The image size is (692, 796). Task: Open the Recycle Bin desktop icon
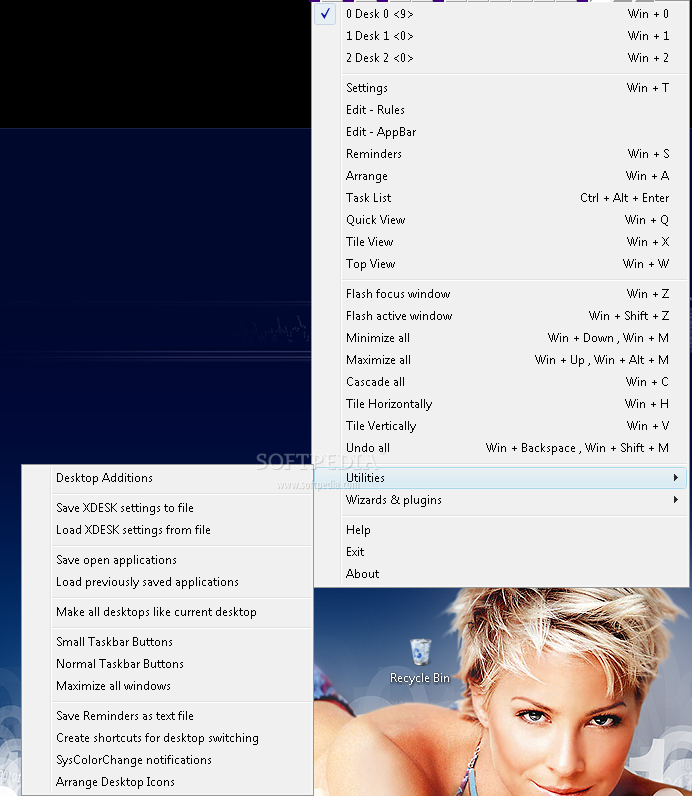point(420,660)
